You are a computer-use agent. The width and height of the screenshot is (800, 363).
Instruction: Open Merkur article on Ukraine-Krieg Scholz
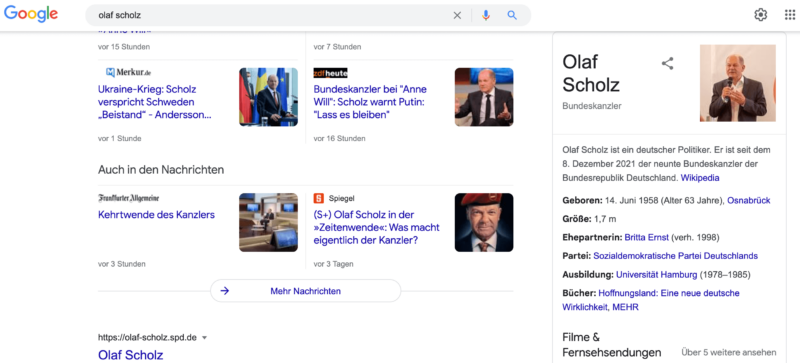(156, 102)
